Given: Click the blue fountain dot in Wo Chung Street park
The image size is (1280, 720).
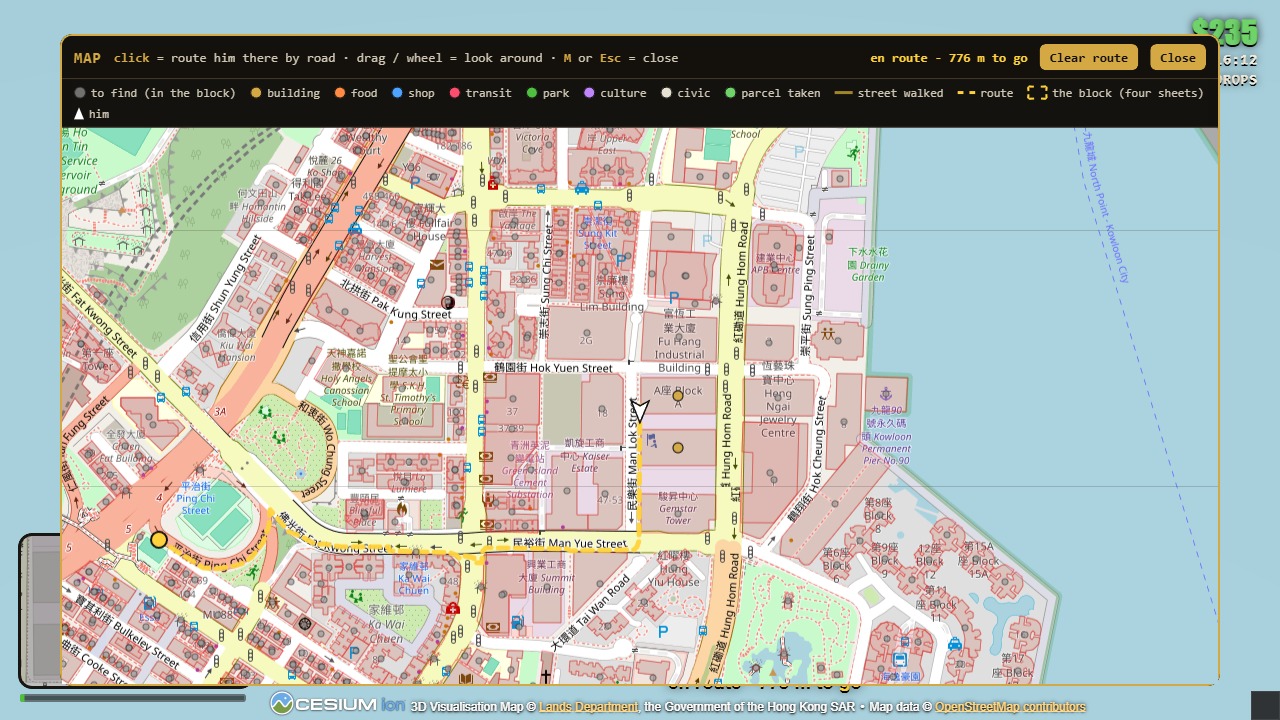Looking at the screenshot, I should click(x=300, y=473).
